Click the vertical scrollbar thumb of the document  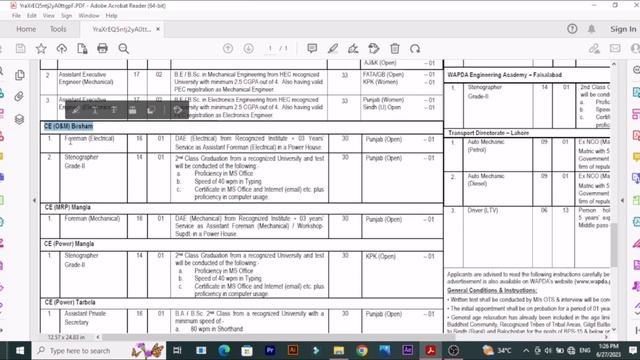point(613,245)
